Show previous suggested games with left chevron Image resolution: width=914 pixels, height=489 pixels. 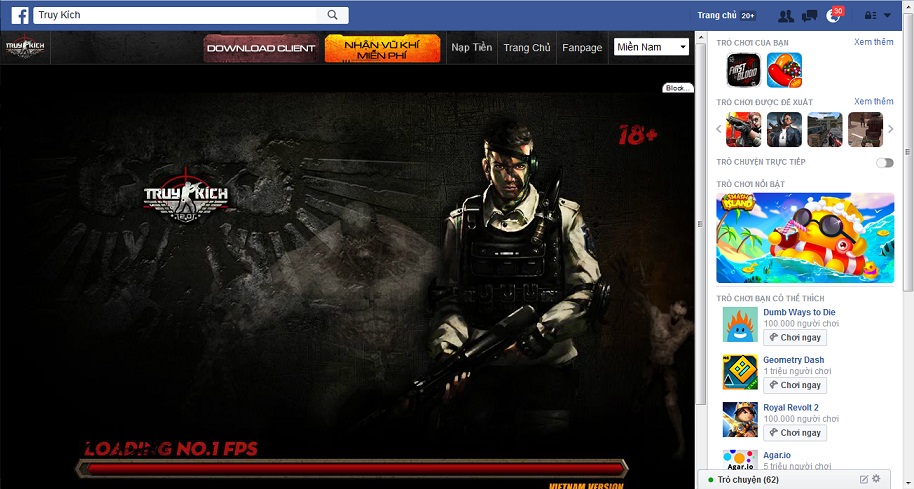pos(719,129)
